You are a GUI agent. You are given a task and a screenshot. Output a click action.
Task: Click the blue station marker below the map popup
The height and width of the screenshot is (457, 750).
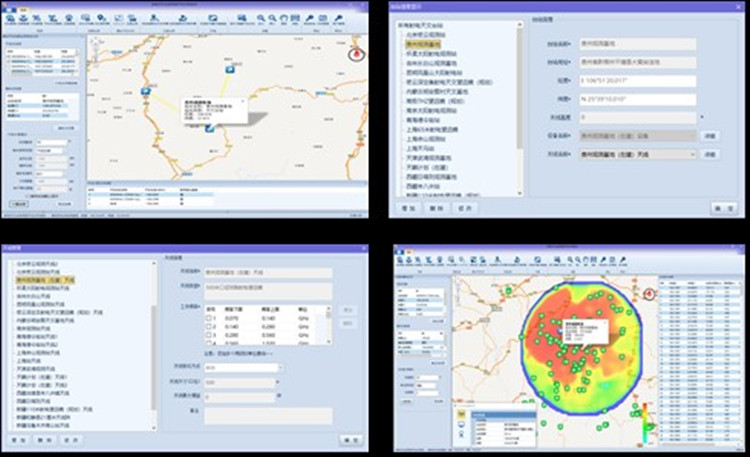(210, 129)
